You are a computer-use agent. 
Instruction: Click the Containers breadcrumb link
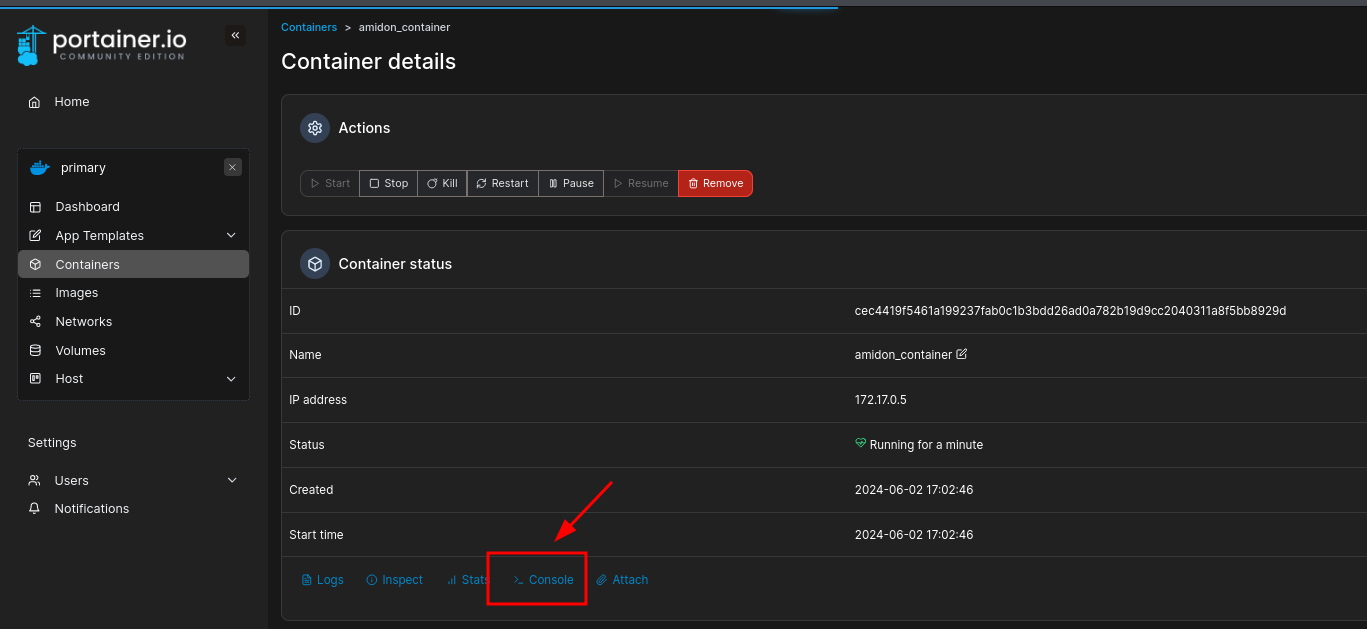tap(309, 27)
